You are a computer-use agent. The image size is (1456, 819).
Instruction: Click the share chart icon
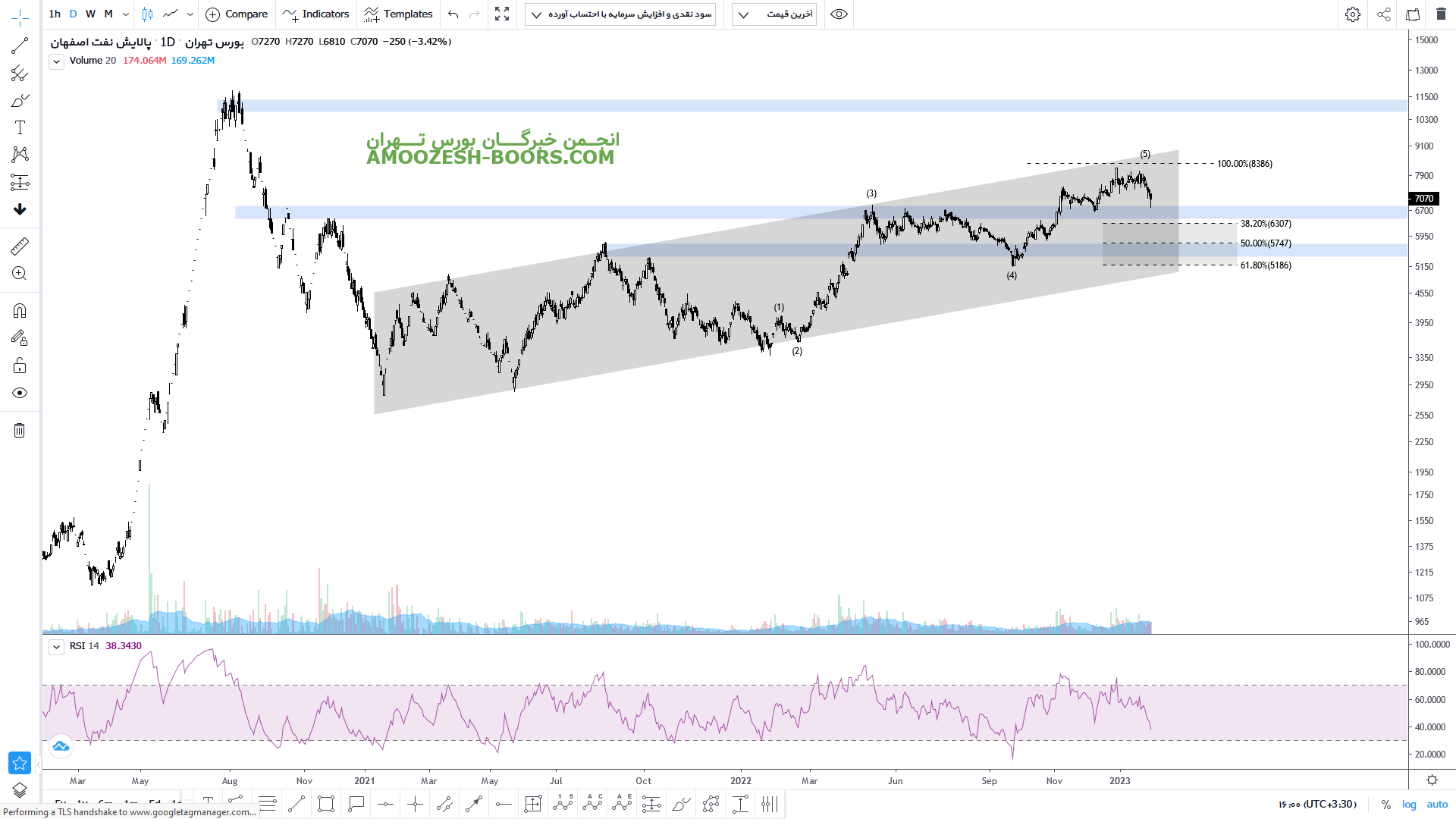tap(1384, 14)
